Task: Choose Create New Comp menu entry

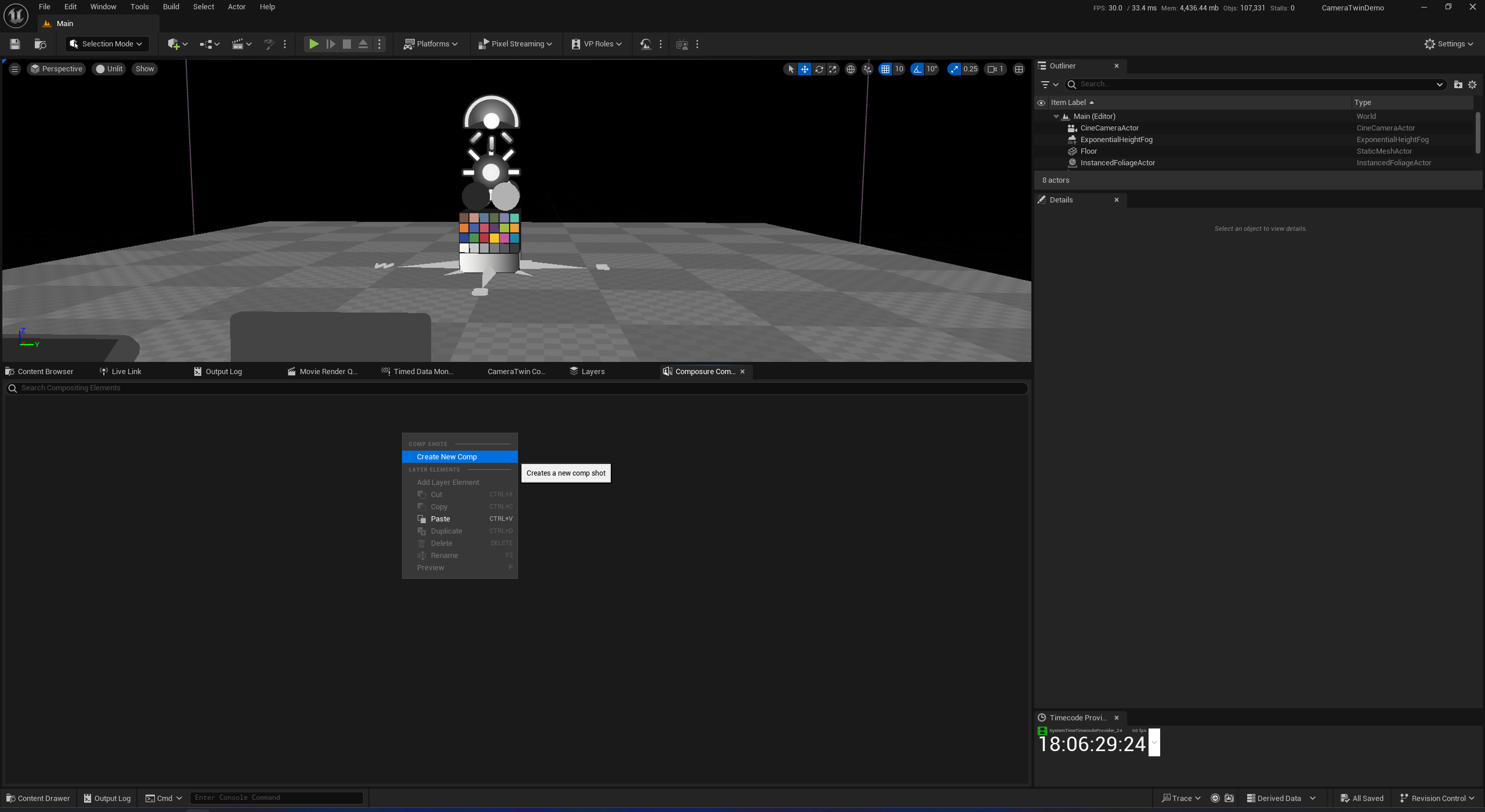Action: 447,457
